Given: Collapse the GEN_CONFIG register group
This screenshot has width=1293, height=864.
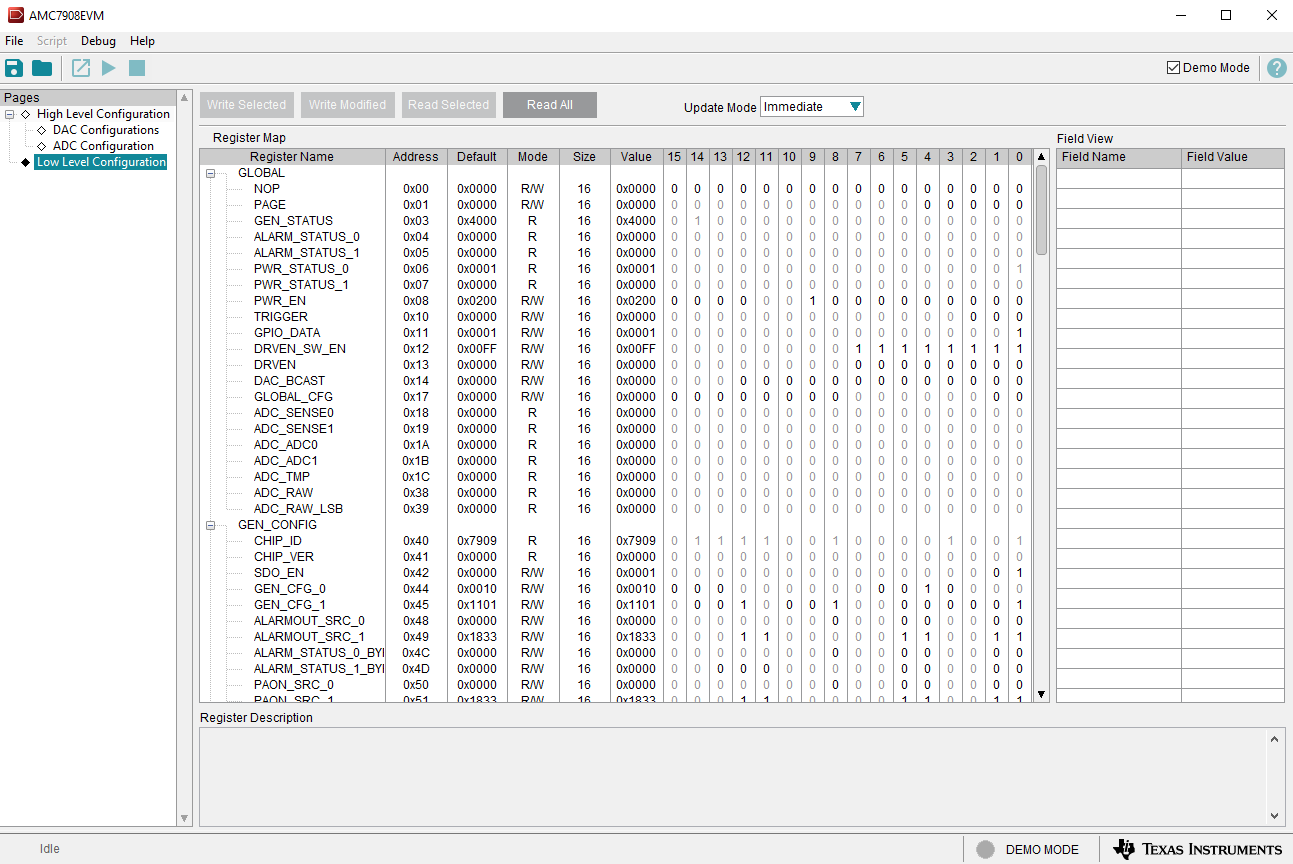Looking at the screenshot, I should click(211, 525).
